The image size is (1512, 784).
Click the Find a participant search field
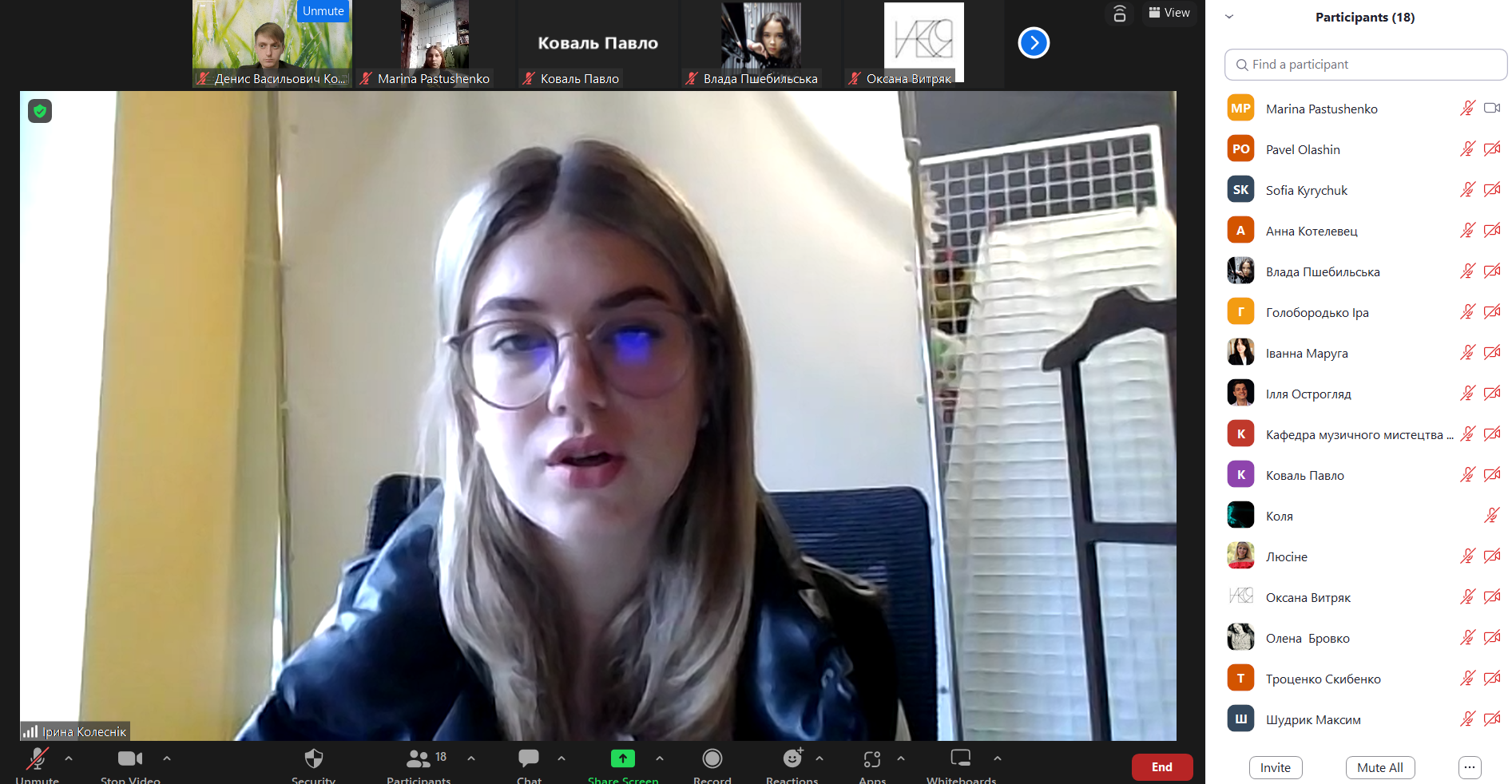(x=1366, y=65)
